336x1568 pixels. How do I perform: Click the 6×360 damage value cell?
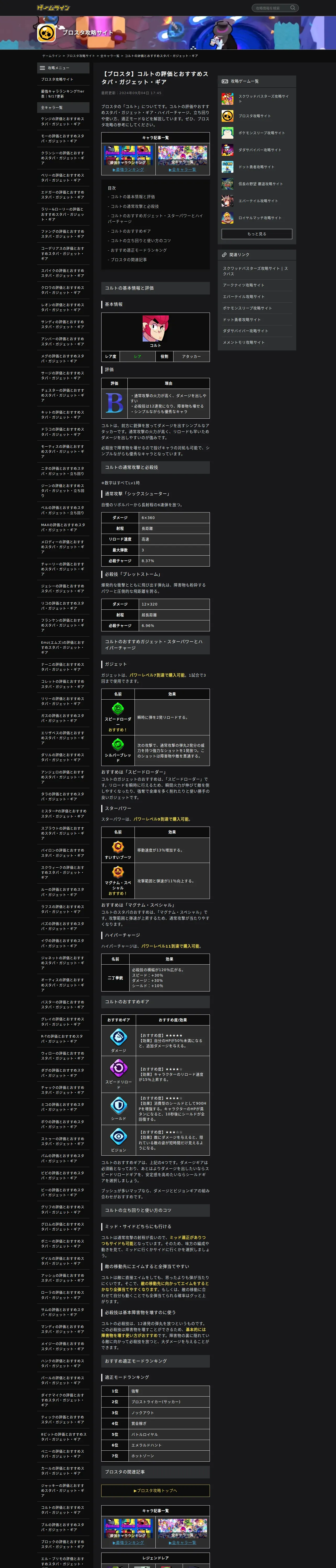[x=174, y=517]
